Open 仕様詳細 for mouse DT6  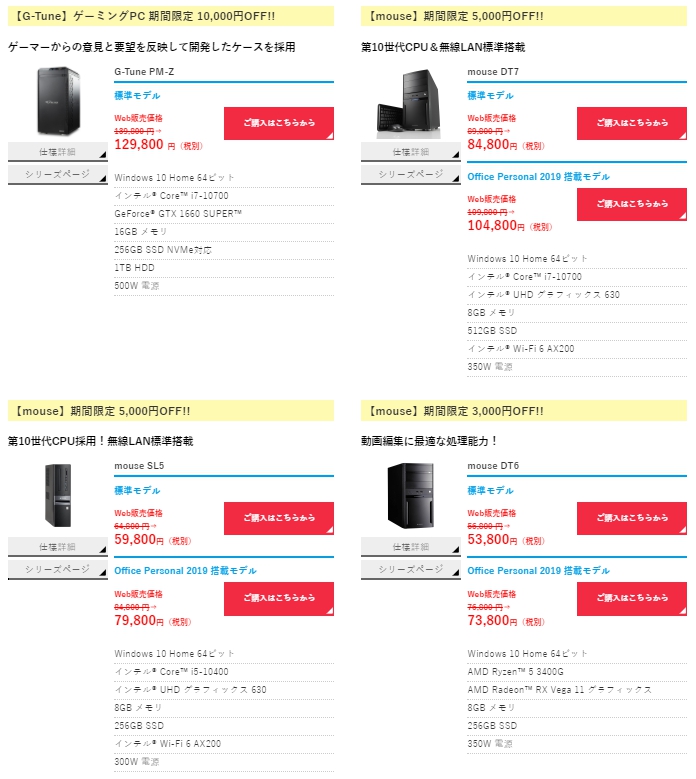[411, 547]
